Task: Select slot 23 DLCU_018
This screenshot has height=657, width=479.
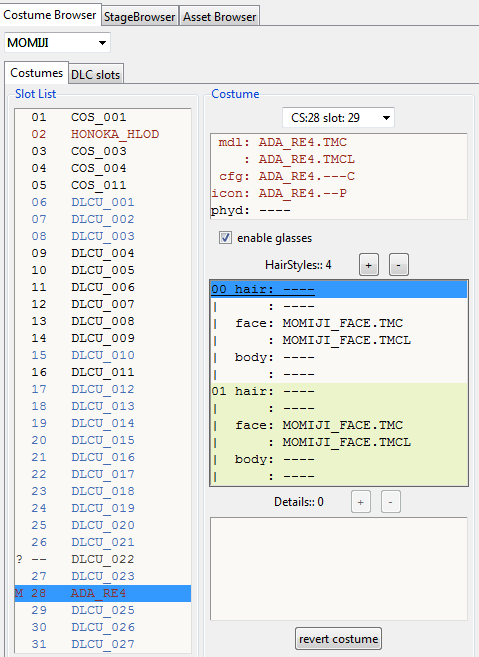Action: pos(103,491)
